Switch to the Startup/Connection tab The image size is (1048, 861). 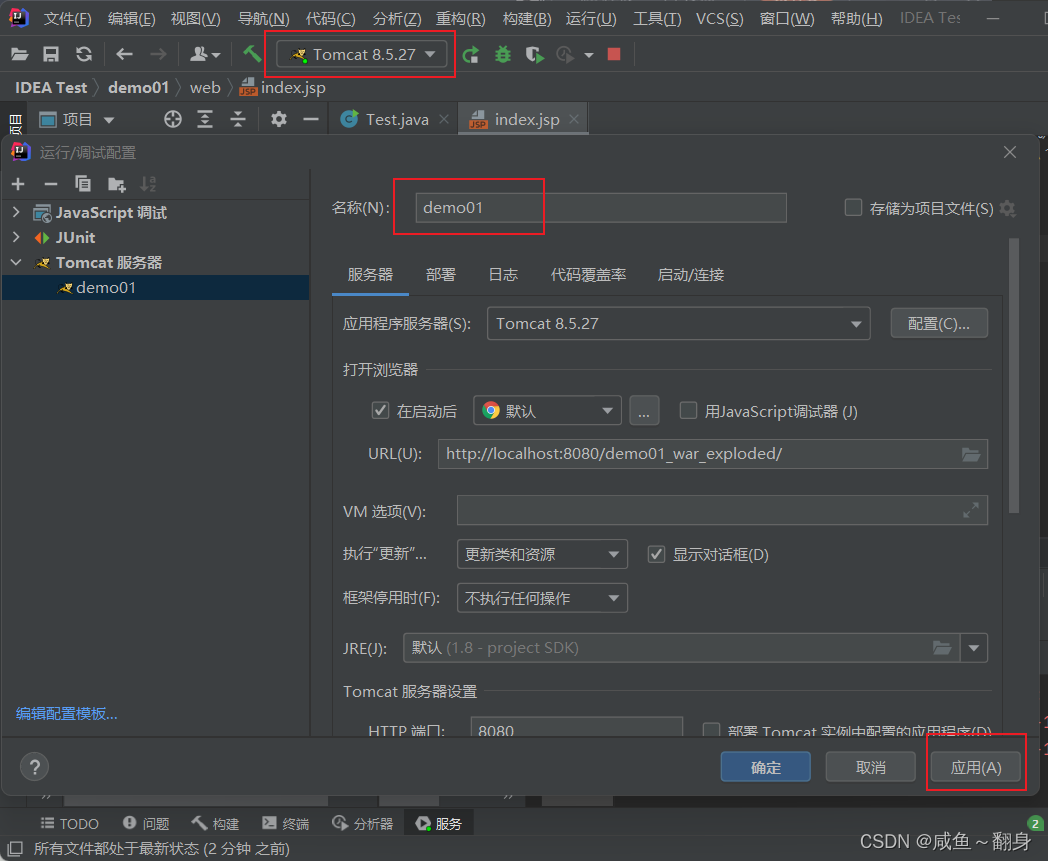point(690,275)
